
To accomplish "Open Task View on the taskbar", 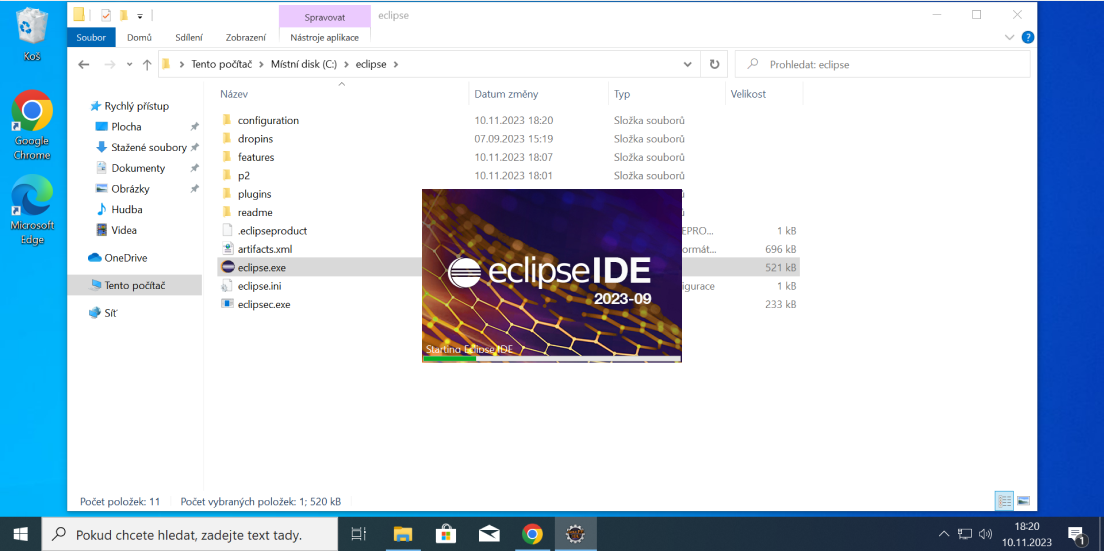I will coord(359,534).
